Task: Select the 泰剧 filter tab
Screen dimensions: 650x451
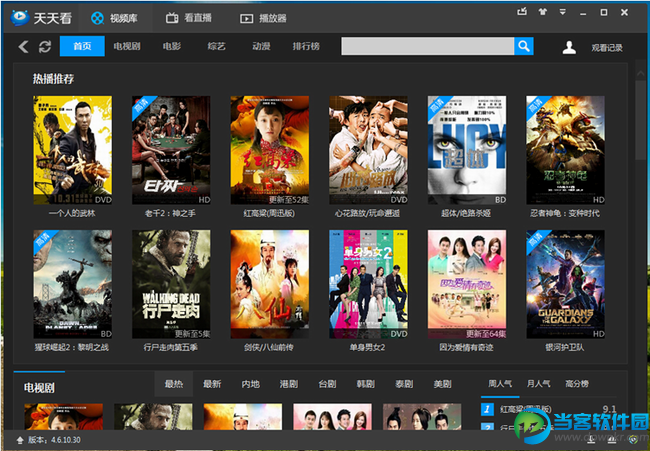Action: 404,384
